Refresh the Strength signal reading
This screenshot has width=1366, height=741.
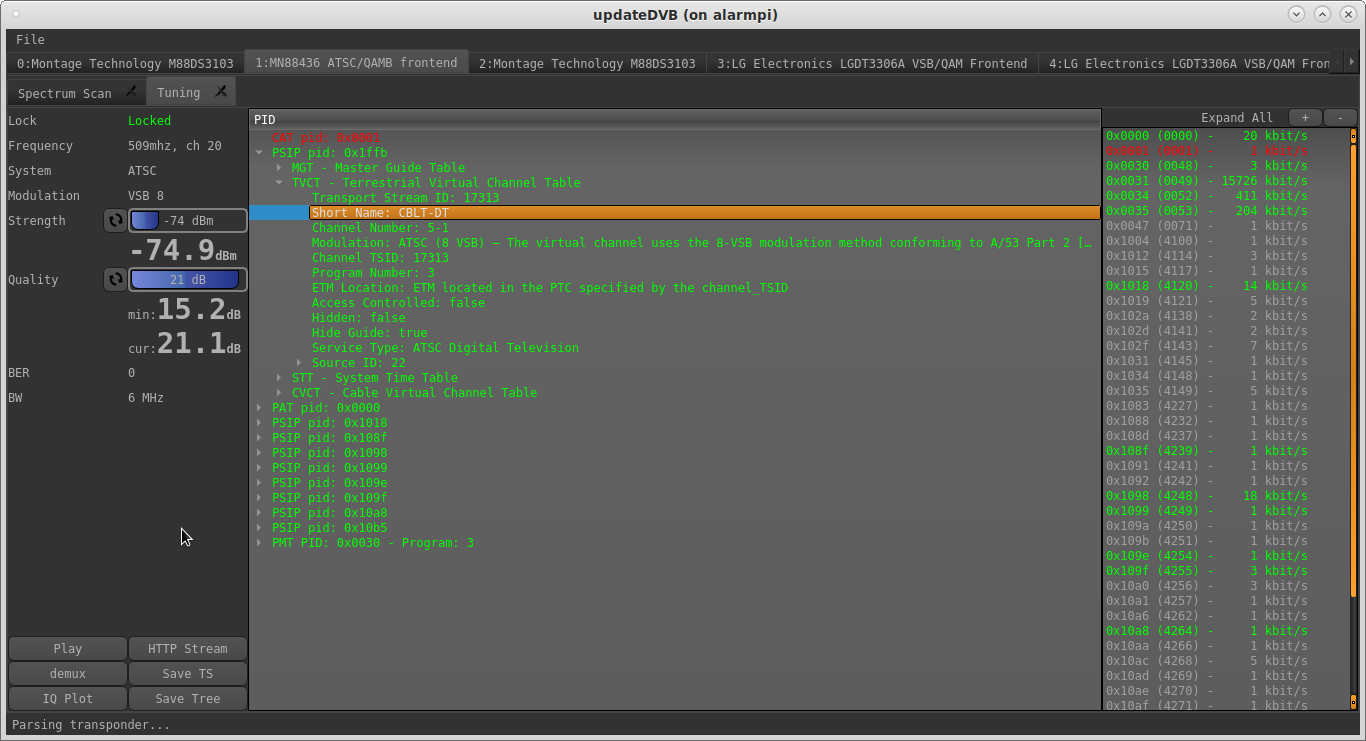(x=115, y=221)
